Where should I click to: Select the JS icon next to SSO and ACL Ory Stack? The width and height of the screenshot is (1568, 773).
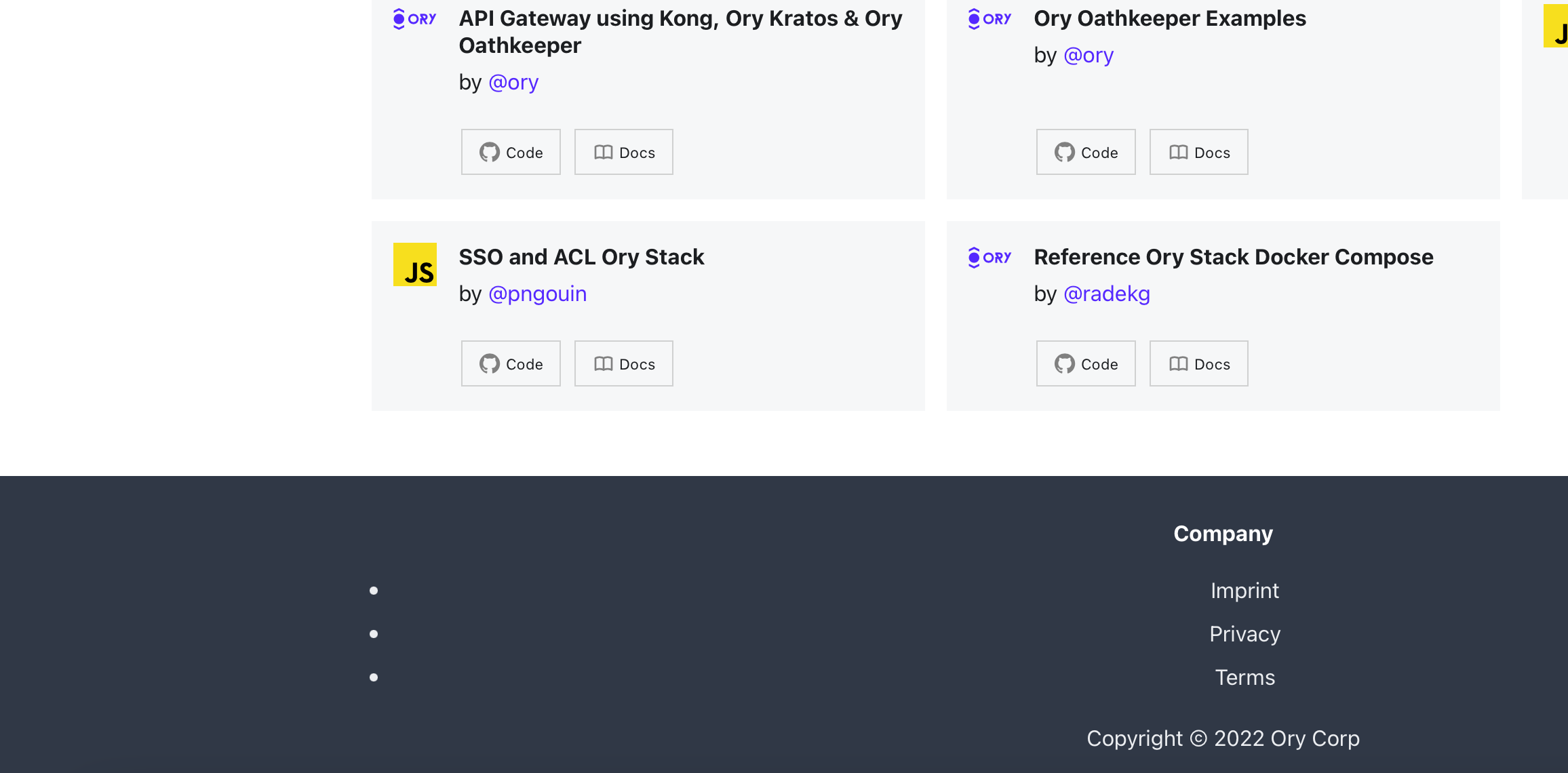(x=414, y=264)
